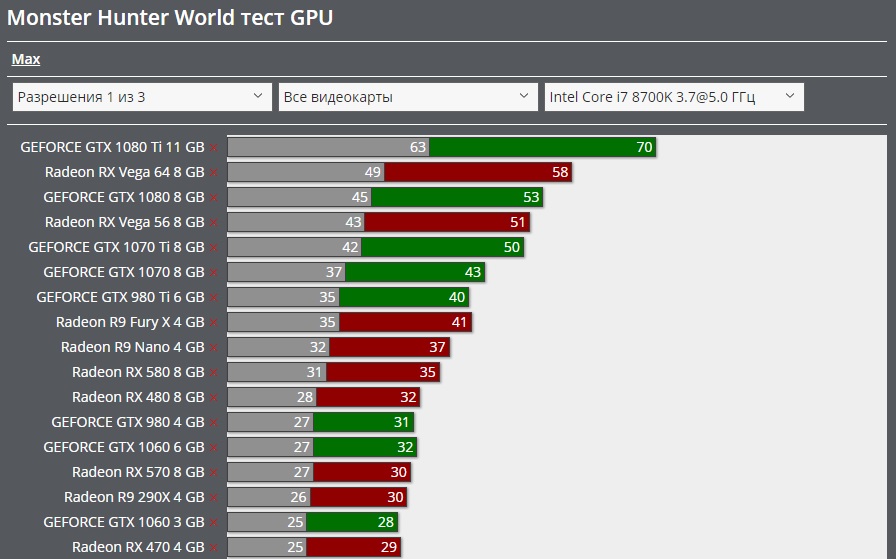Click the 'Radeon RX 480 8 GB' label
The width and height of the screenshot is (896, 559).
138,397
